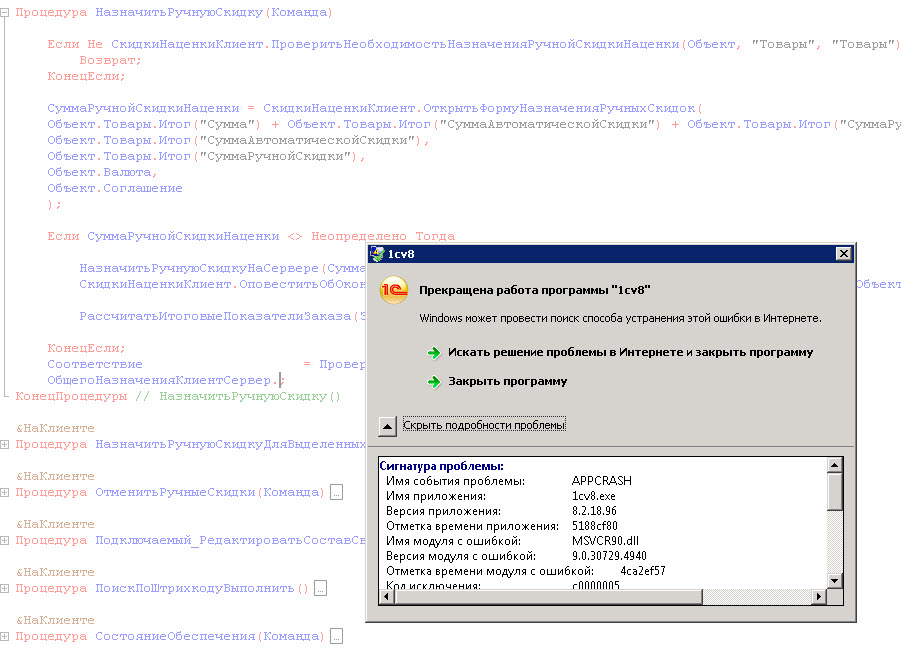The width and height of the screenshot is (901, 648).
Task: Click the Соответствие keyword in the code editor
Action: click(95, 364)
